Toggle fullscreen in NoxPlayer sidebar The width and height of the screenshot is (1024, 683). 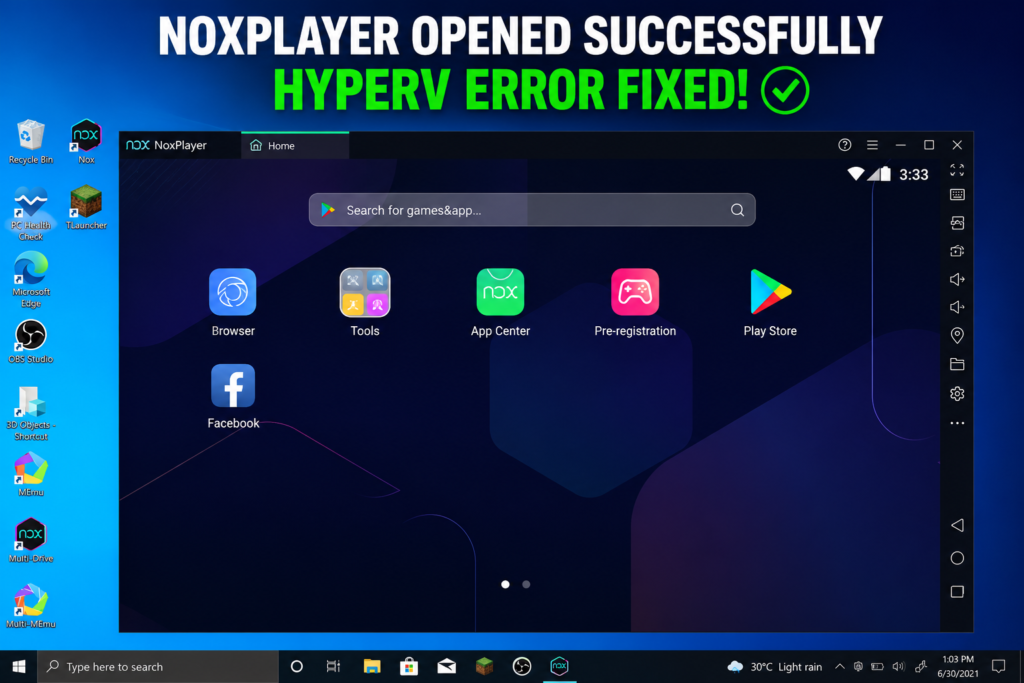(957, 170)
